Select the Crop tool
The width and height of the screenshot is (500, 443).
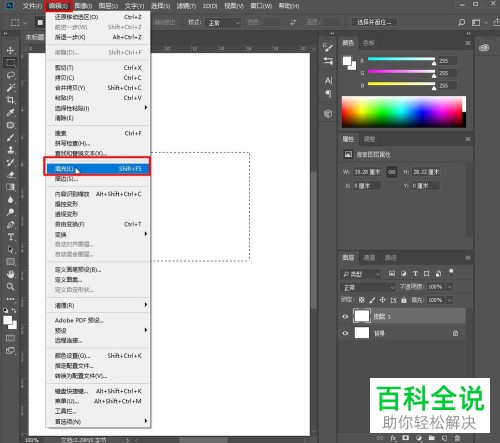10,100
